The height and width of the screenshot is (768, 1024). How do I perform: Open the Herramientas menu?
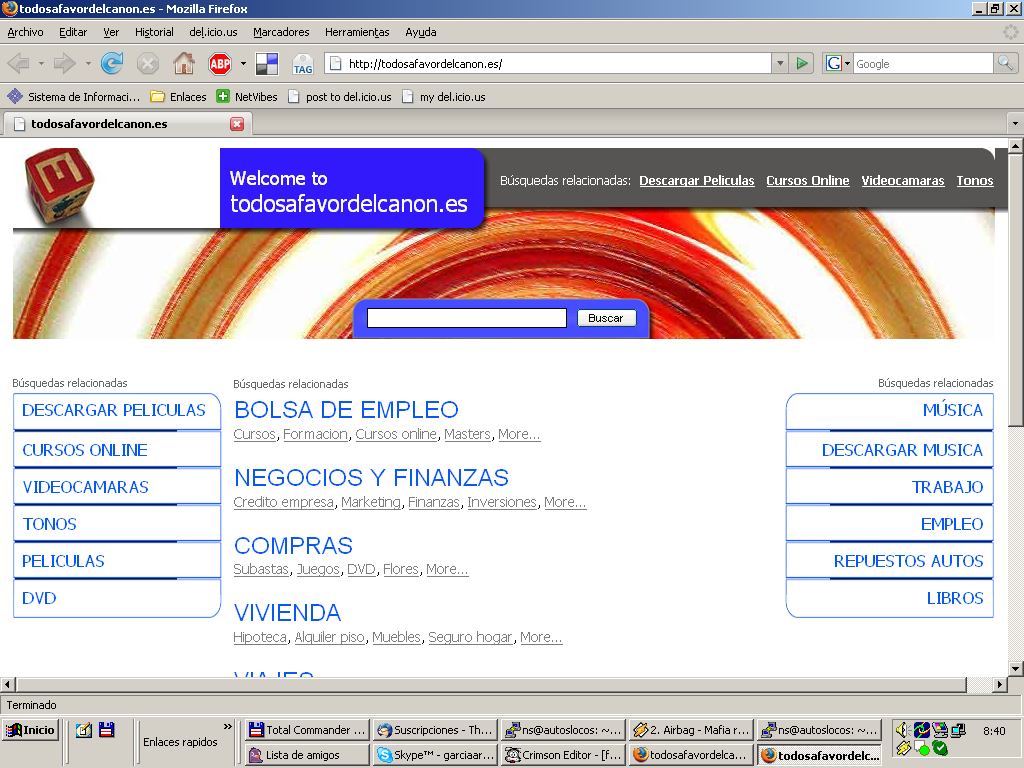357,32
